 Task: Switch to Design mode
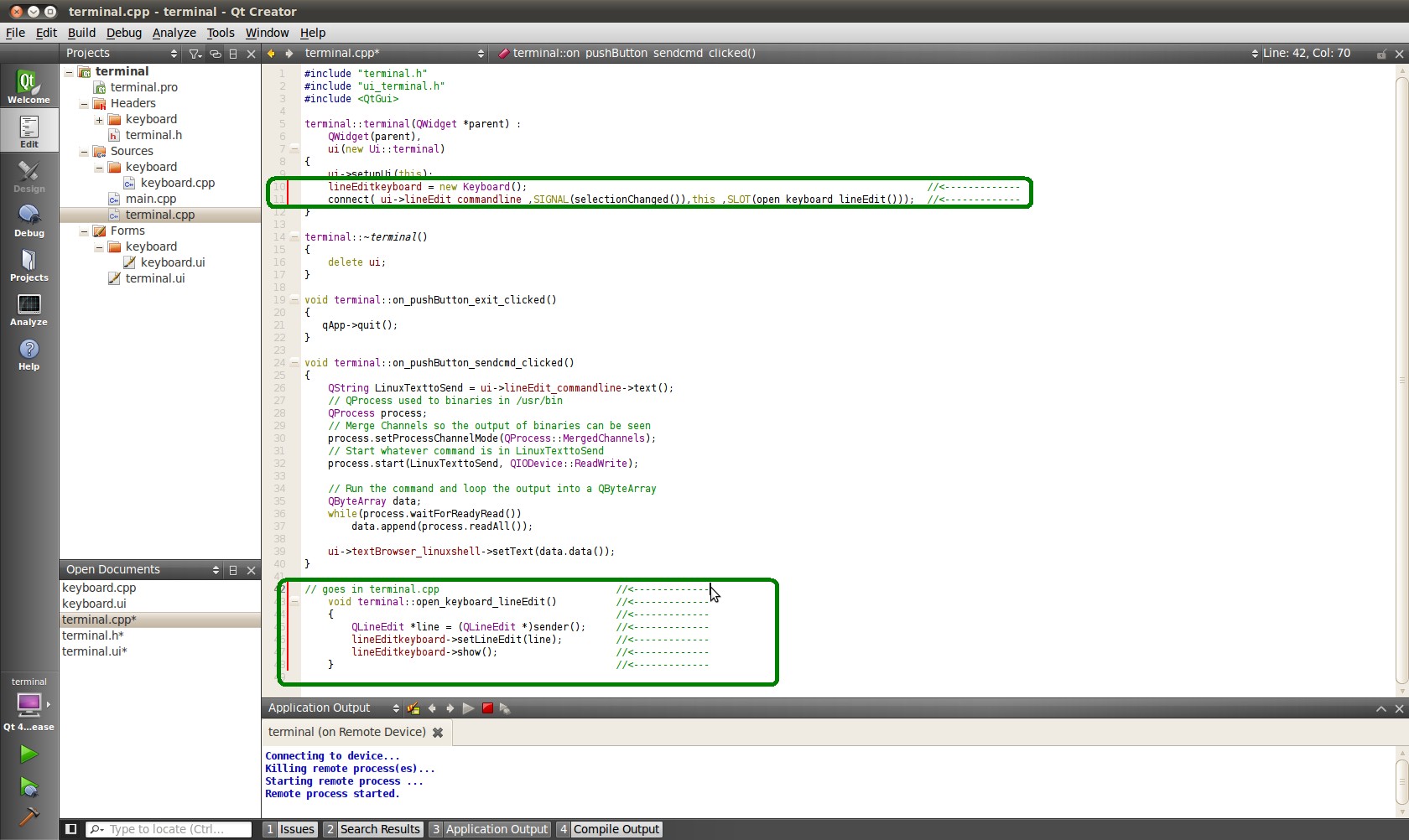pos(29,176)
